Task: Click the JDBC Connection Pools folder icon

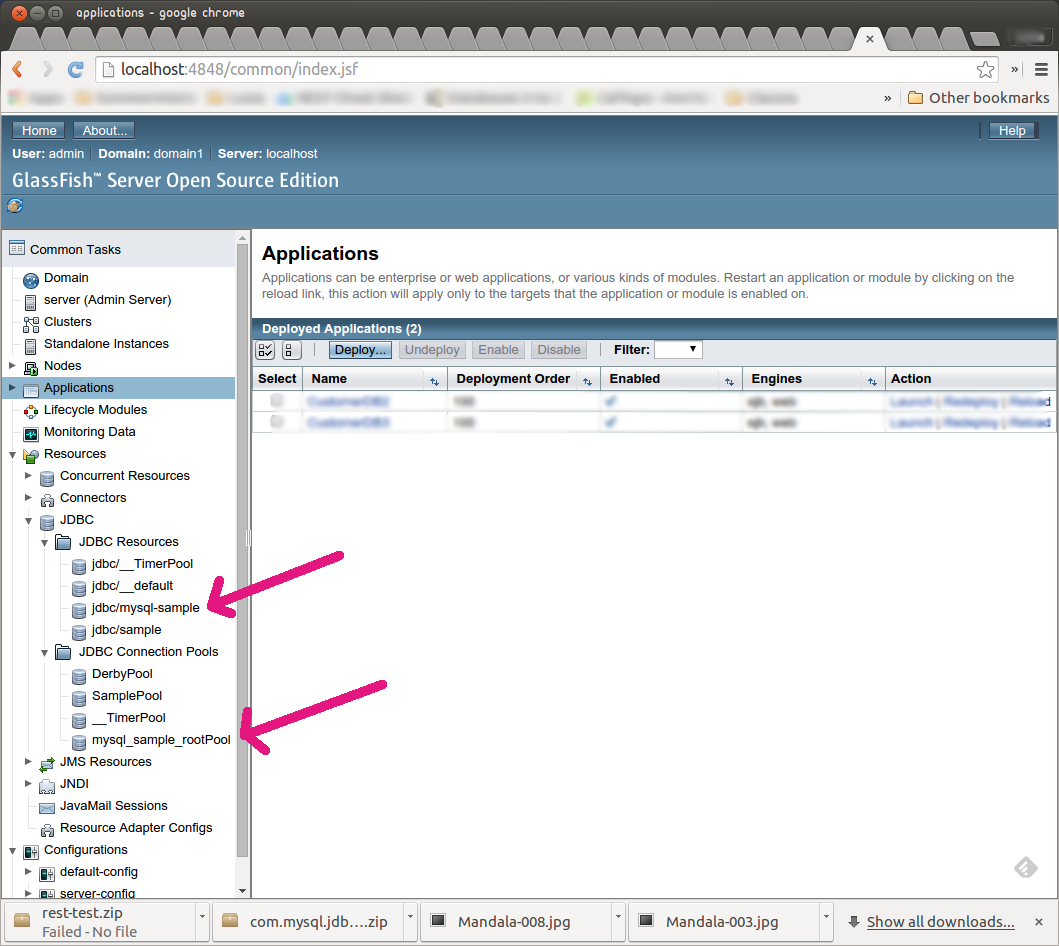Action: (x=63, y=652)
